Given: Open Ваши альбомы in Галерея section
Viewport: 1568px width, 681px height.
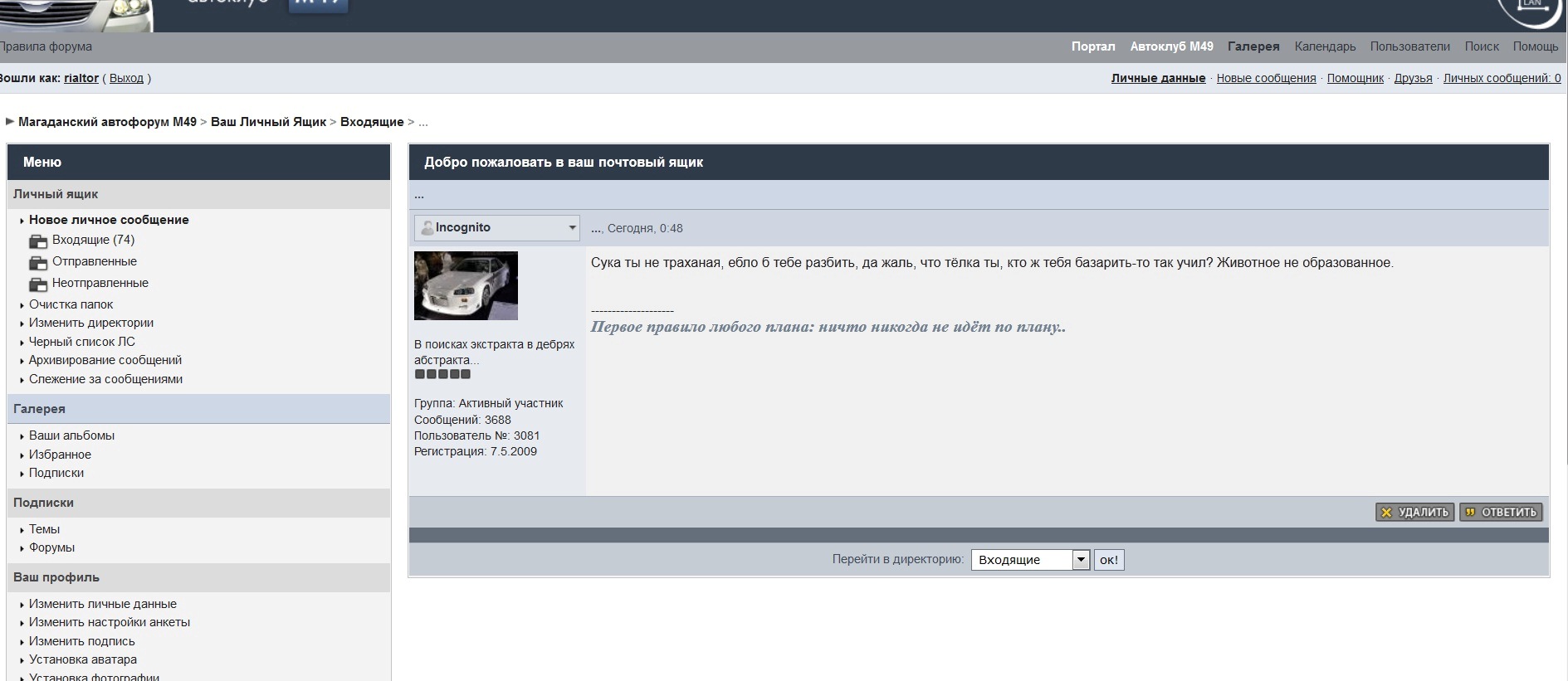Looking at the screenshot, I should click(71, 435).
